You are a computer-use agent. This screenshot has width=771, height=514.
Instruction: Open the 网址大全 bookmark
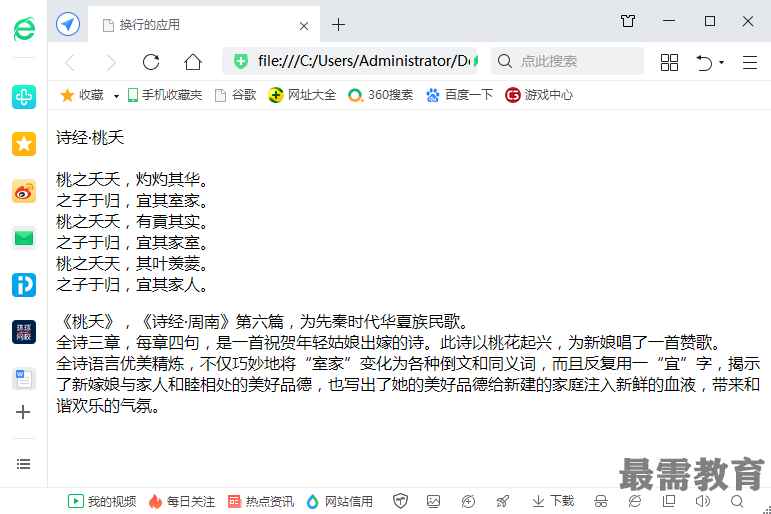click(x=302, y=95)
